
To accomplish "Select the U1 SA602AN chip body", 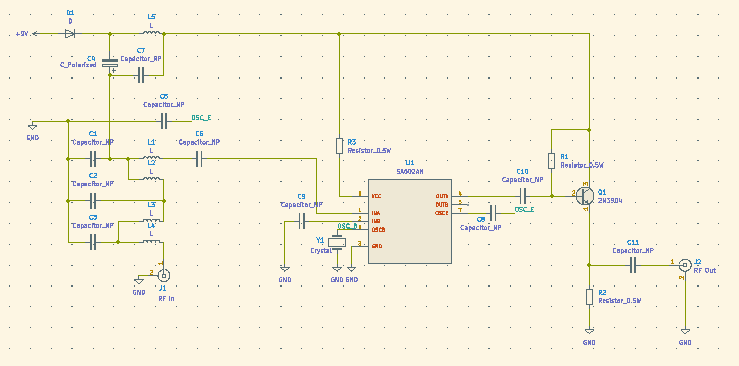I will [410, 221].
